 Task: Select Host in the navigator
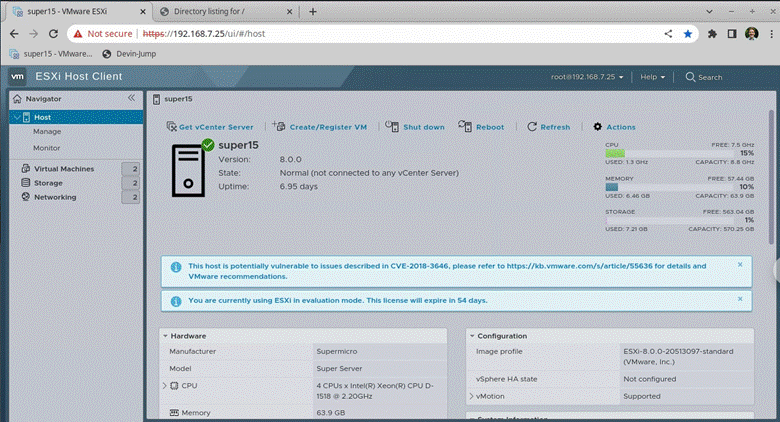76,117
